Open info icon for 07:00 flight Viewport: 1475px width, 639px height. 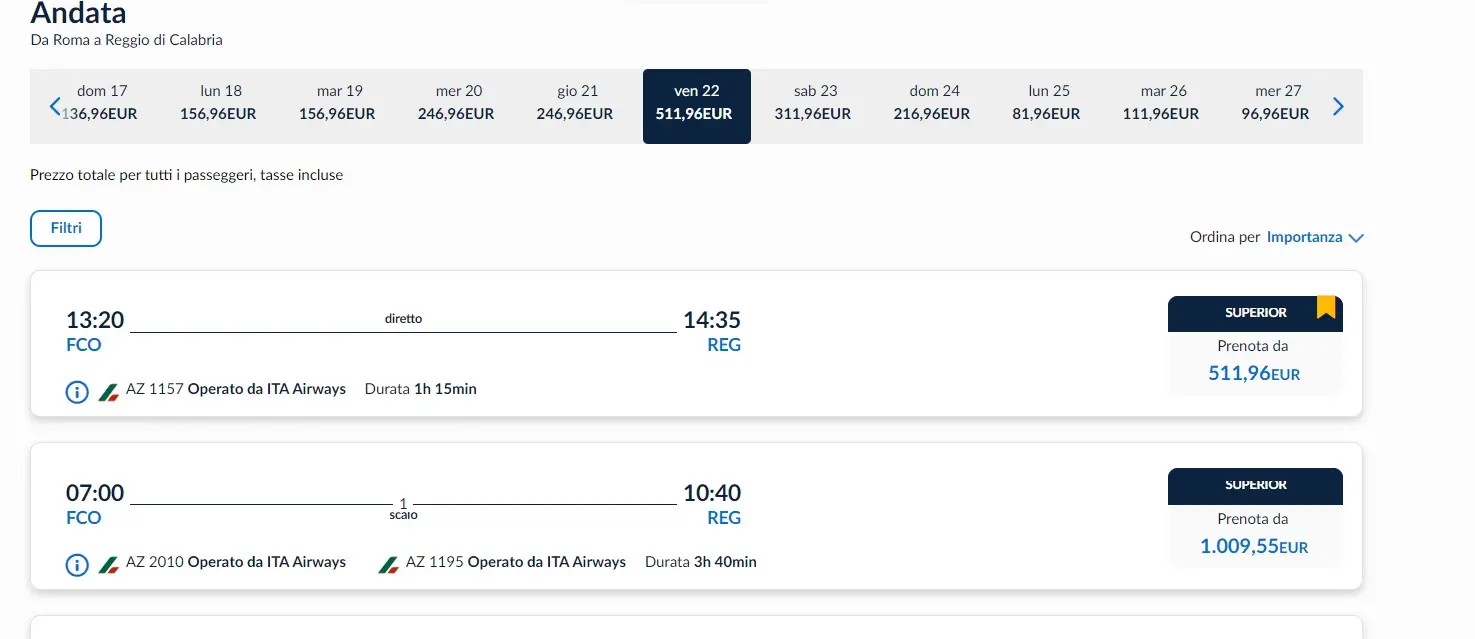(x=77, y=564)
